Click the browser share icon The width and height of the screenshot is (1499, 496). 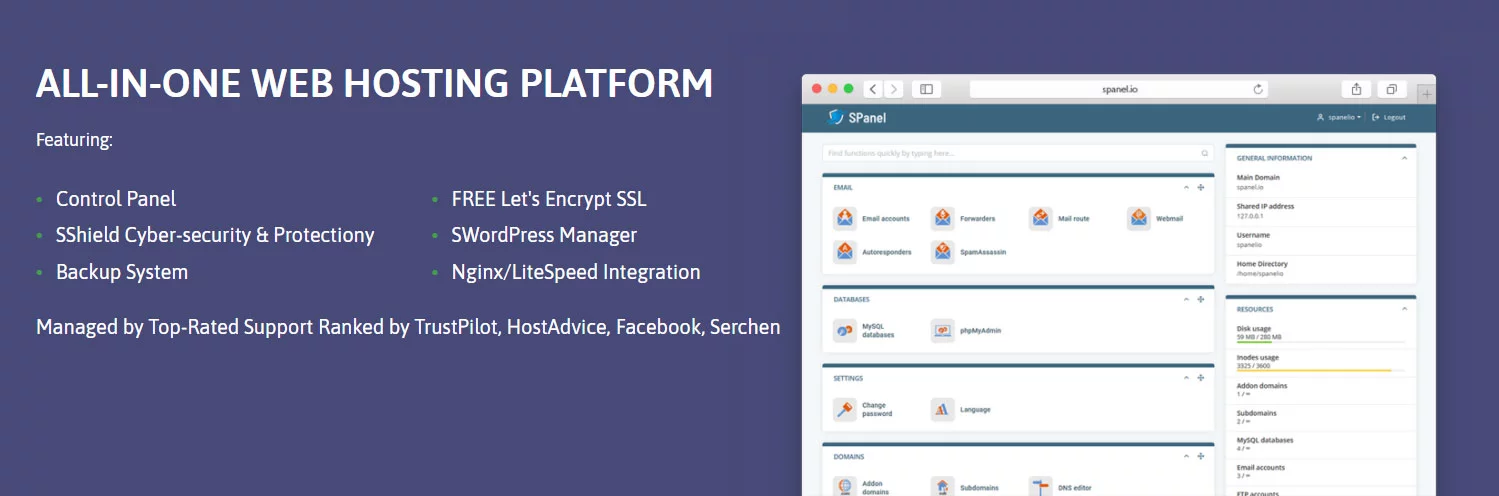[1356, 89]
